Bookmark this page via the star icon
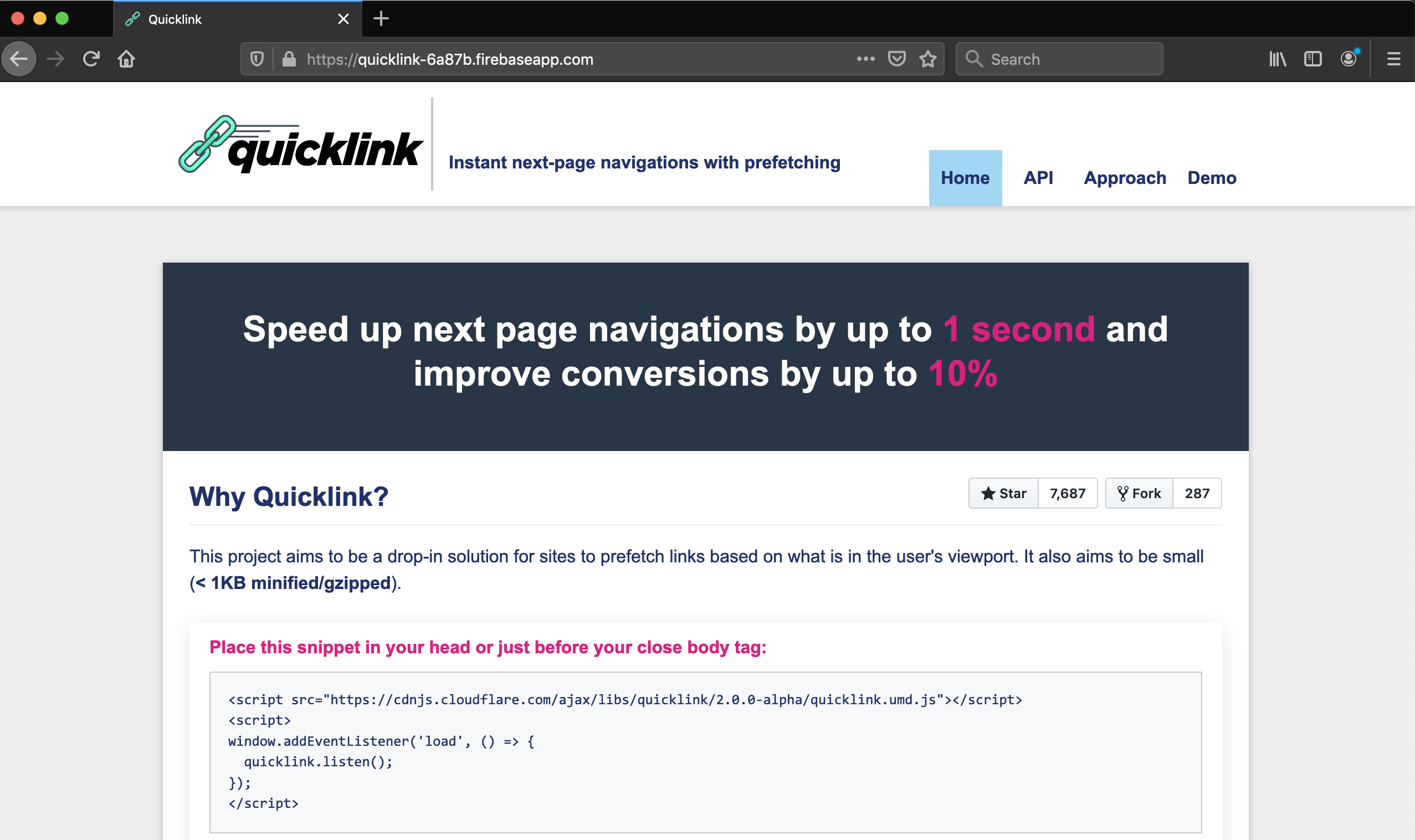 coord(927,58)
